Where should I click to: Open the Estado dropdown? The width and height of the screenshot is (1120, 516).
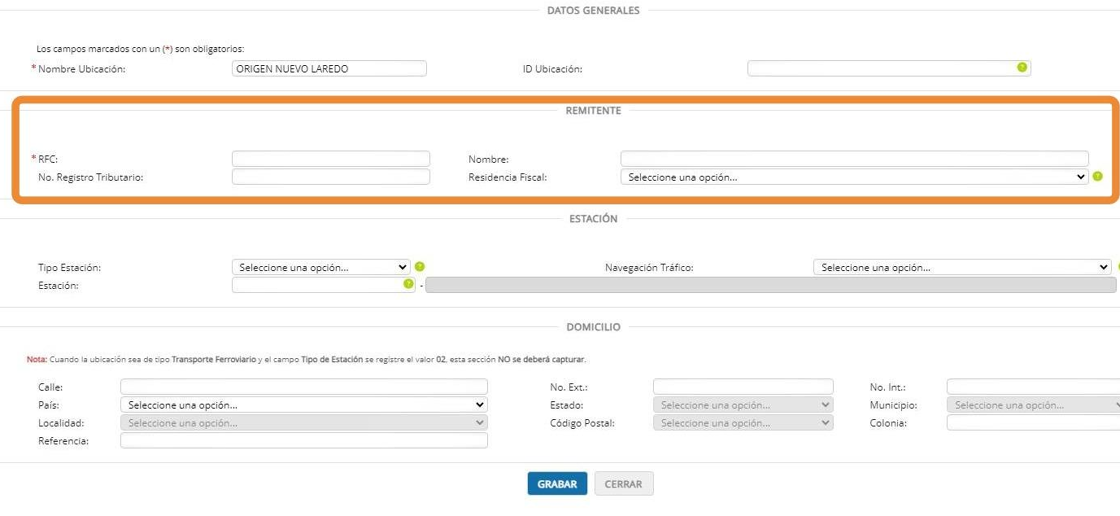pos(742,405)
